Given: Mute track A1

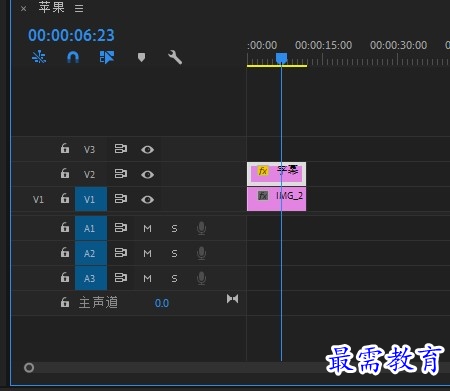Looking at the screenshot, I should [x=147, y=229].
